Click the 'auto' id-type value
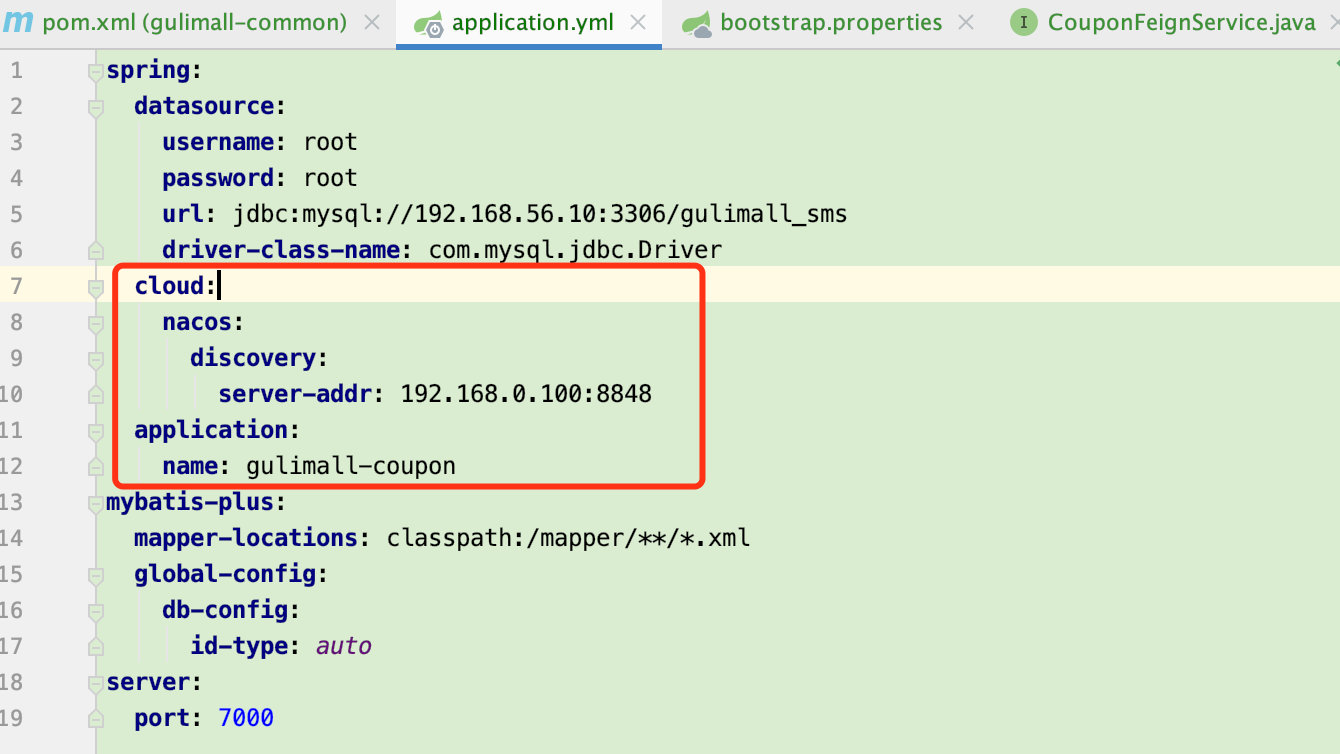The height and width of the screenshot is (754, 1340). pyautogui.click(x=344, y=646)
